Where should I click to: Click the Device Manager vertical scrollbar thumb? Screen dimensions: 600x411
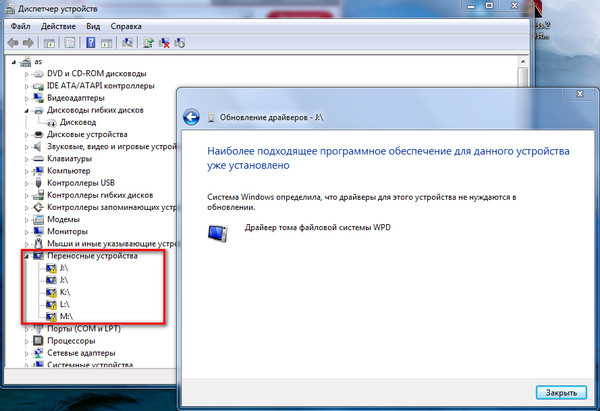(x=523, y=77)
